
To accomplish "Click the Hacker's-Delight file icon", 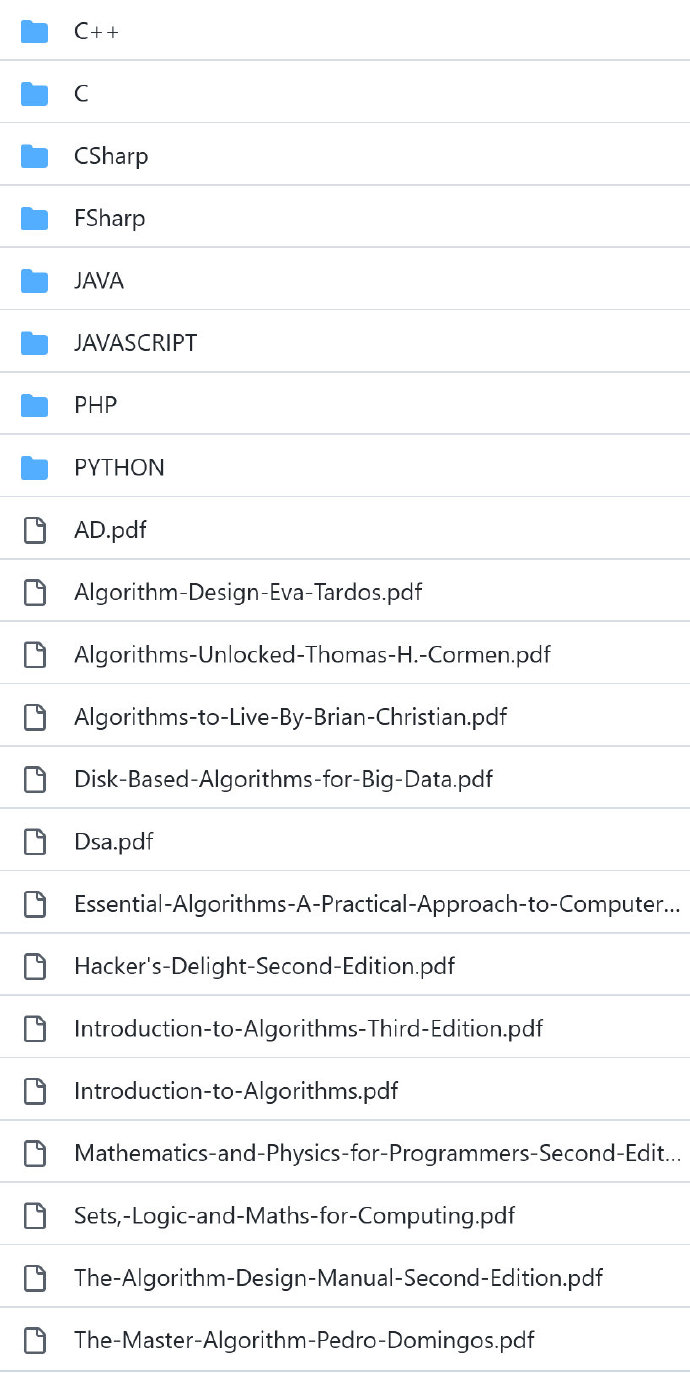I will 34,966.
